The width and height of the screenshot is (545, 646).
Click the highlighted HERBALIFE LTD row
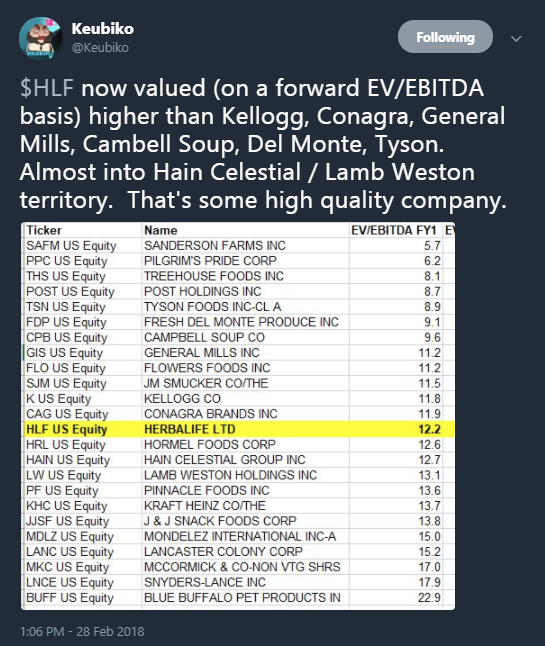coord(240,429)
